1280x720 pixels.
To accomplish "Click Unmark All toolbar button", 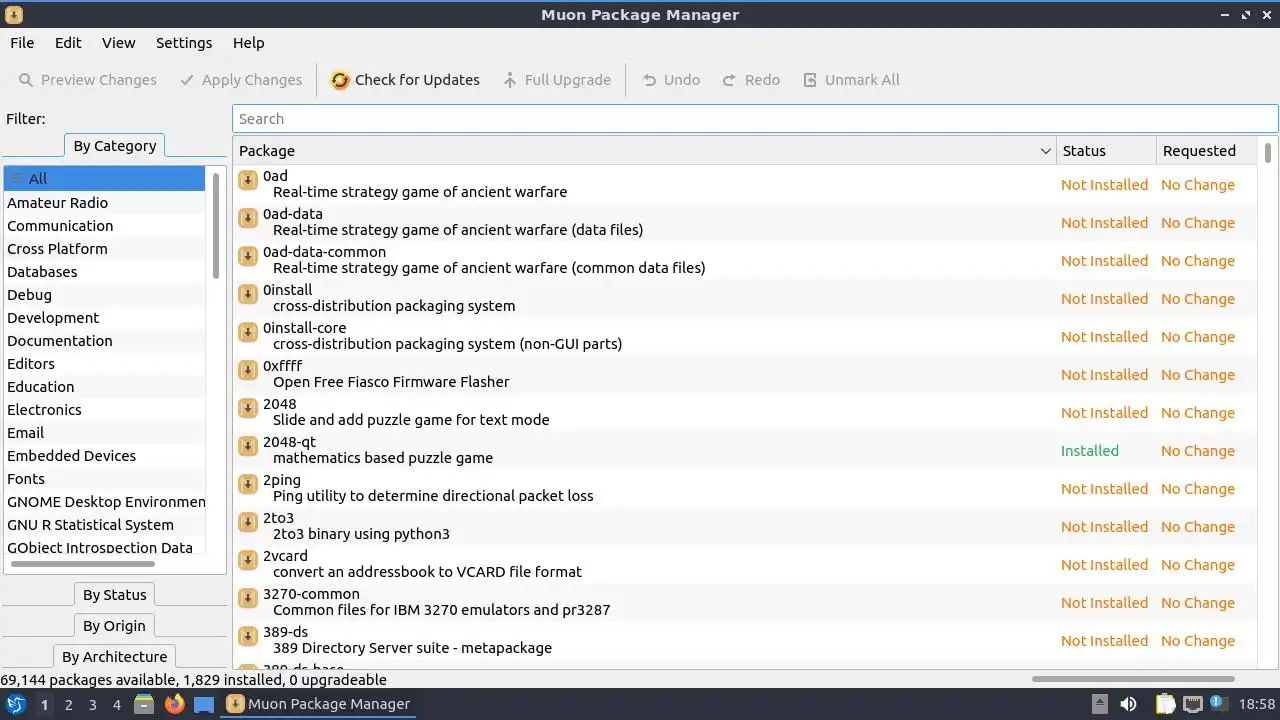I will coord(851,80).
